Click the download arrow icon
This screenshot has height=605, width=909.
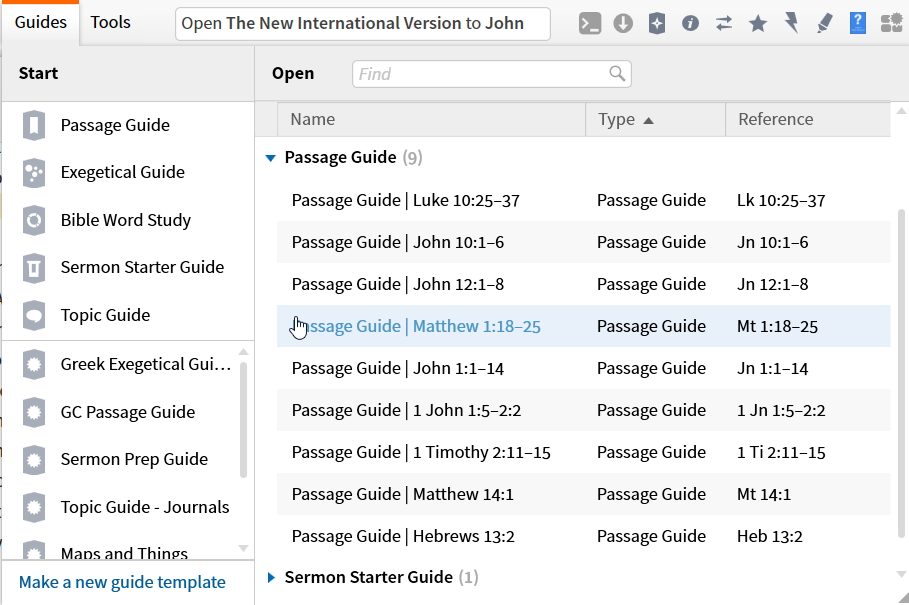coord(623,24)
